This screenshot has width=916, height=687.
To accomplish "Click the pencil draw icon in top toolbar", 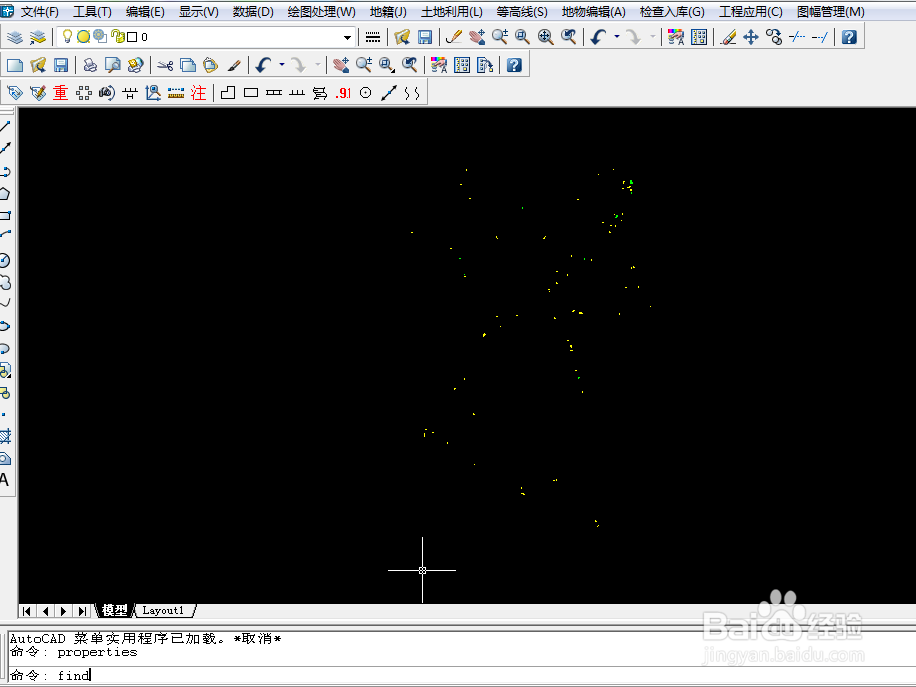I will click(x=453, y=37).
